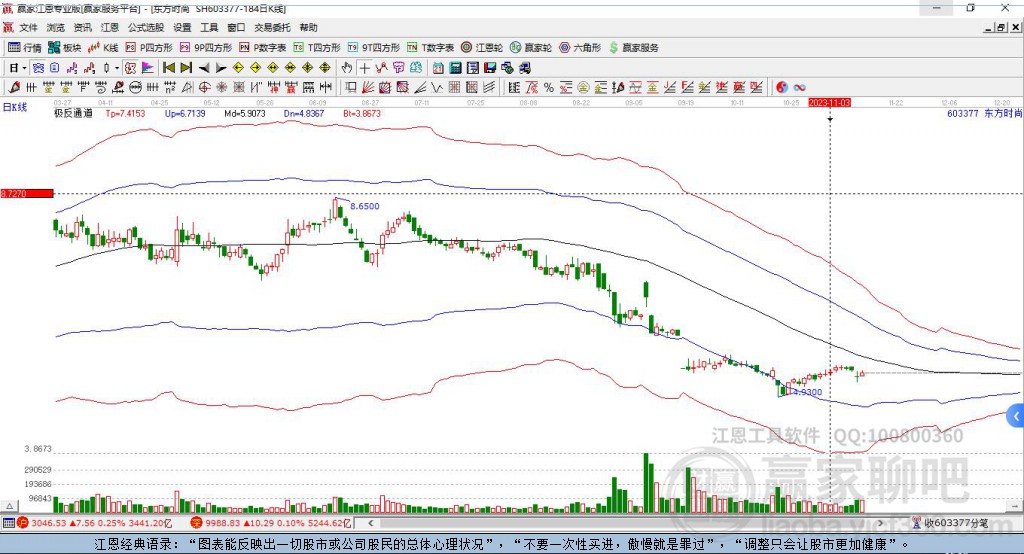Open the T数字表 tool
The height and width of the screenshot is (554, 1024).
430,48
